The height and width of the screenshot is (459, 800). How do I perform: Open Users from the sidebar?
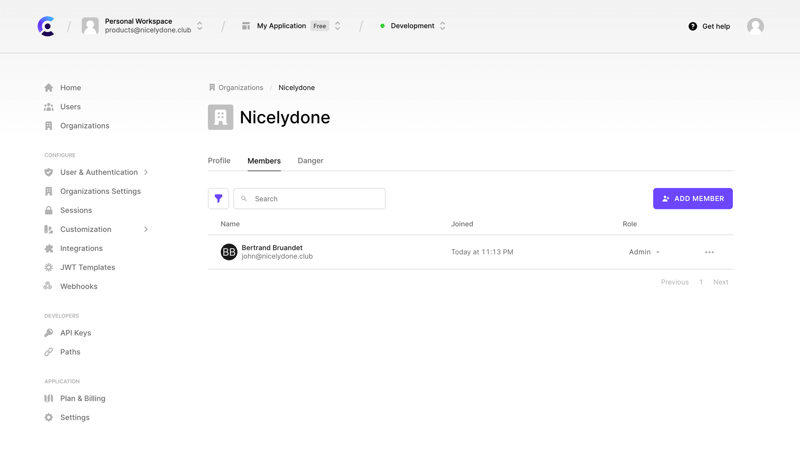(x=70, y=107)
